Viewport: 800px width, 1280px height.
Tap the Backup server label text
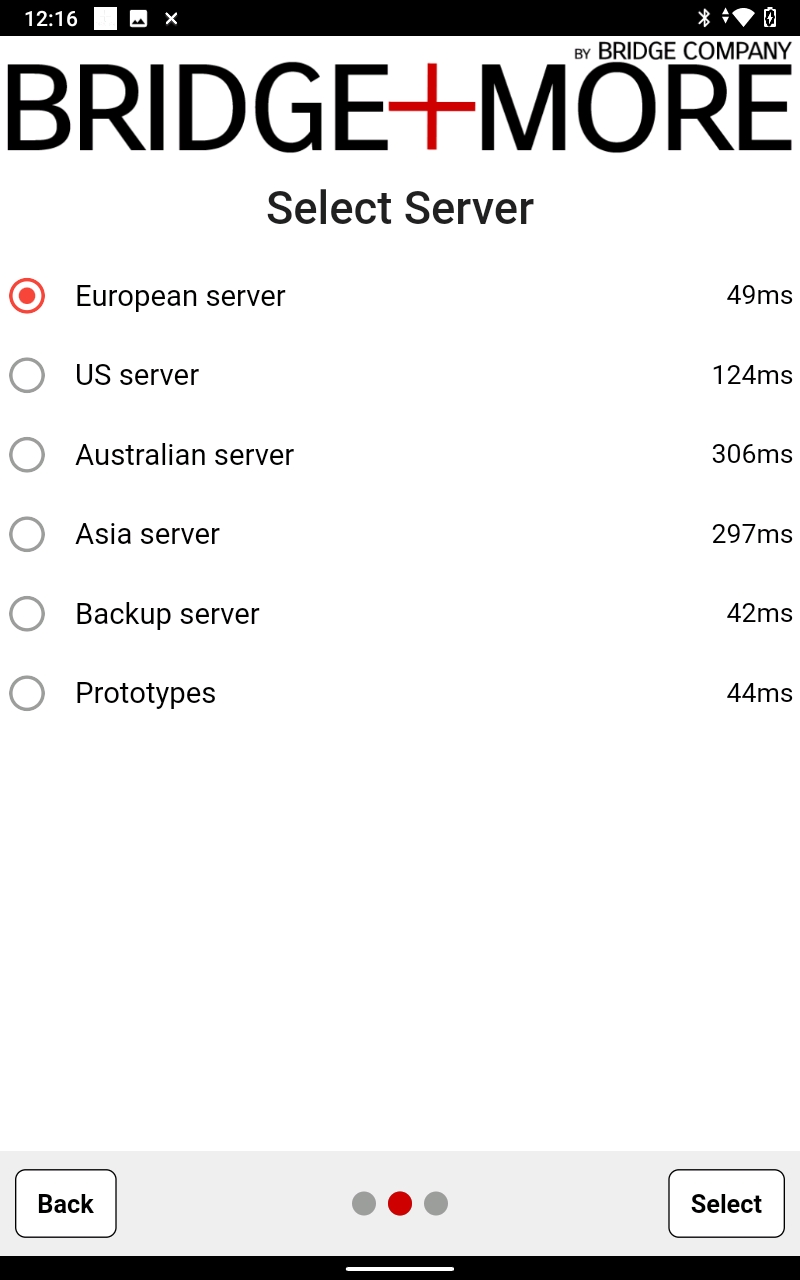tap(167, 614)
